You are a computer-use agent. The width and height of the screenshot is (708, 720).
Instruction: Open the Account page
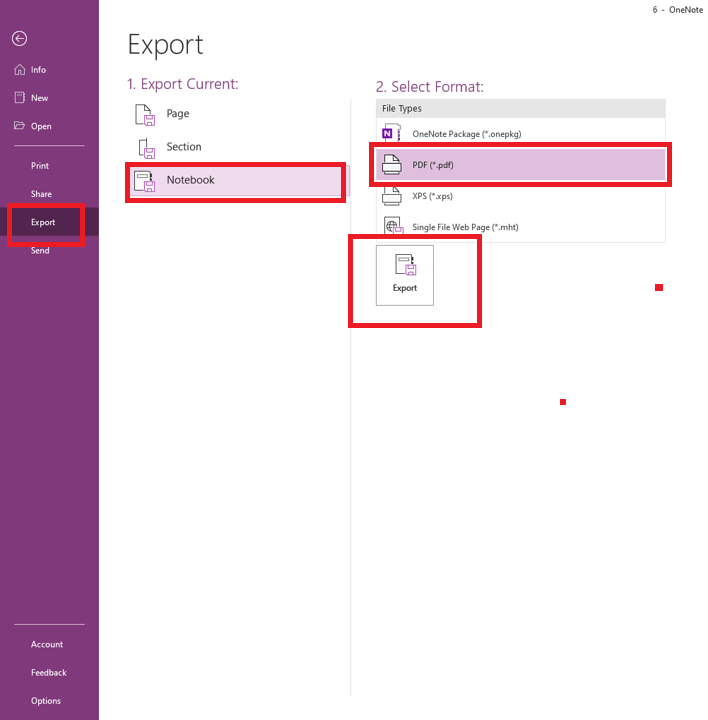[x=49, y=644]
